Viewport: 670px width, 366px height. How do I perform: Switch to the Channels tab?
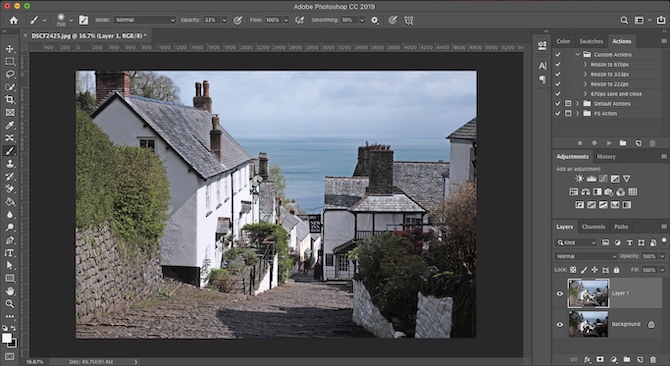coord(594,227)
